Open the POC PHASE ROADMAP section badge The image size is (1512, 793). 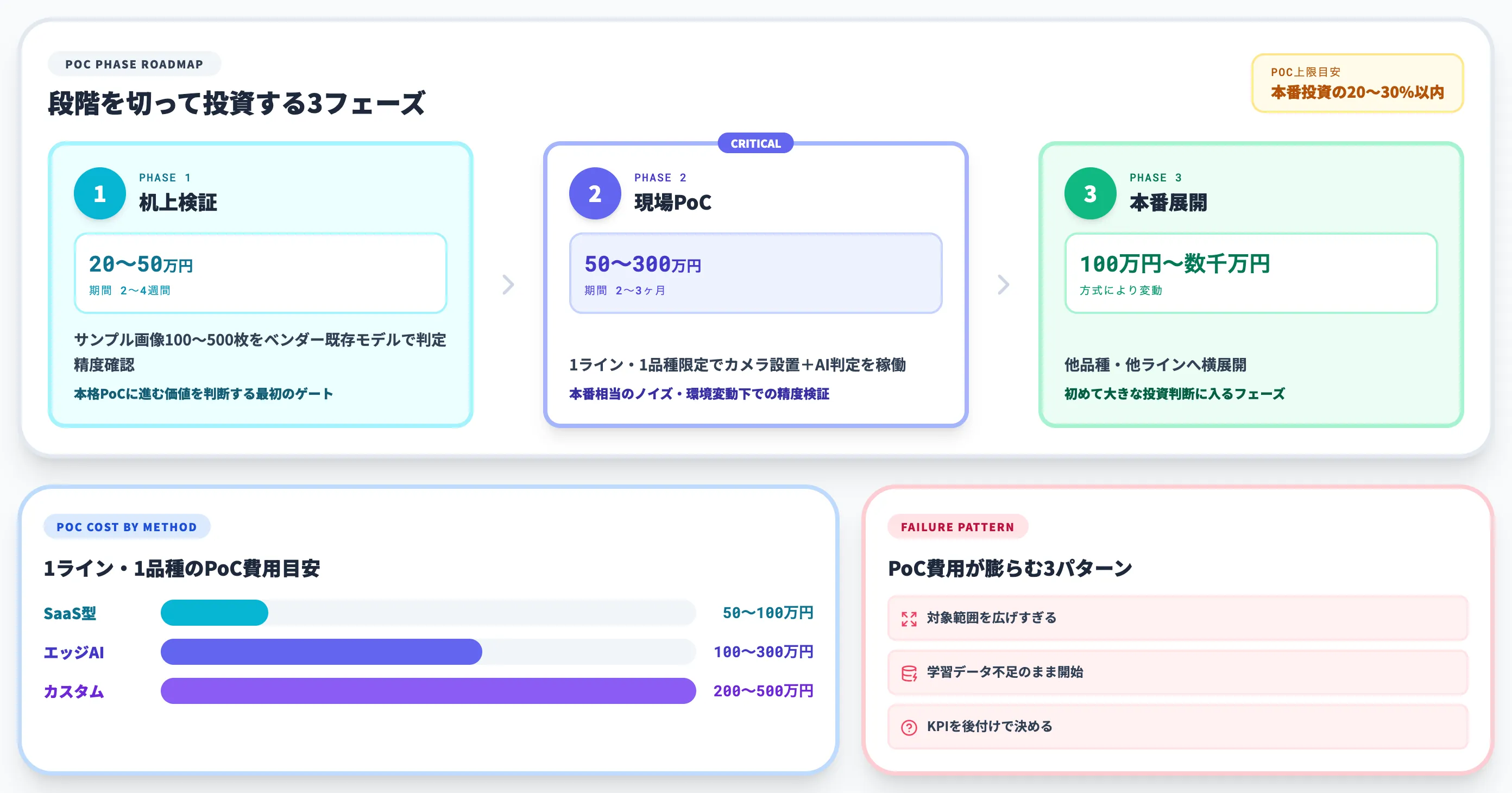pyautogui.click(x=134, y=64)
